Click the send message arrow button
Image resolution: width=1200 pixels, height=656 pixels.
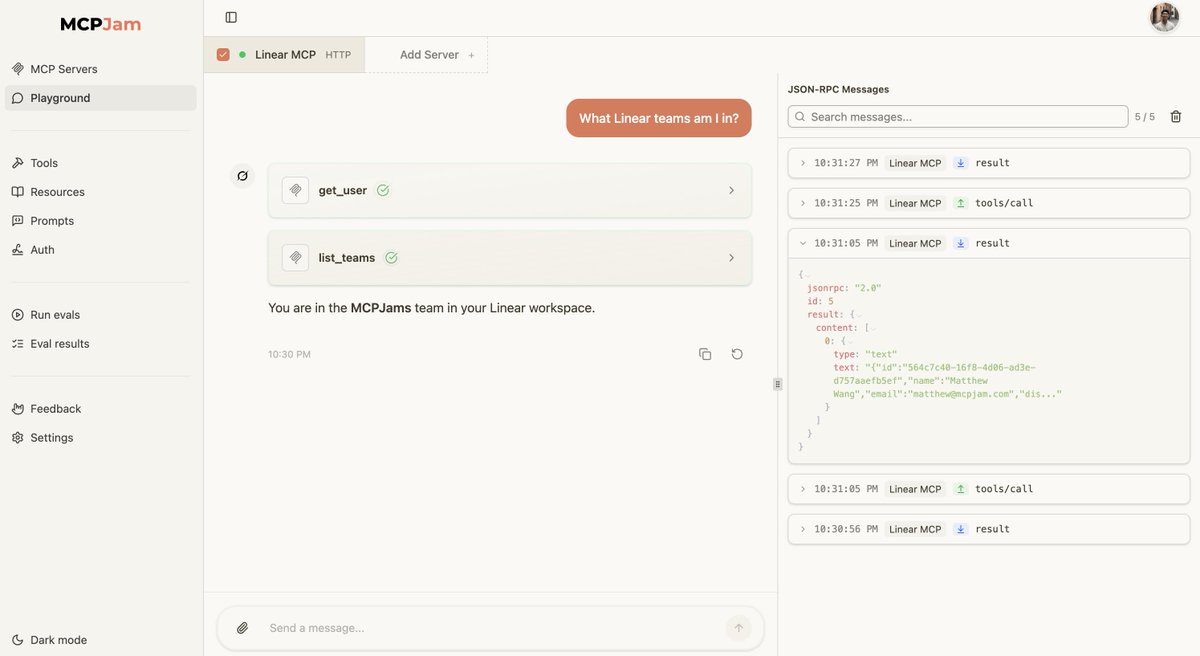pyautogui.click(x=739, y=628)
